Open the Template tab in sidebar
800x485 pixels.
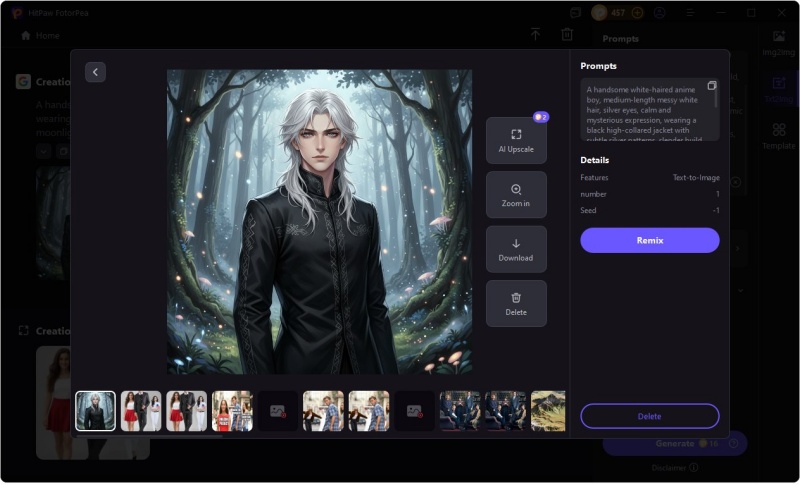[x=779, y=136]
